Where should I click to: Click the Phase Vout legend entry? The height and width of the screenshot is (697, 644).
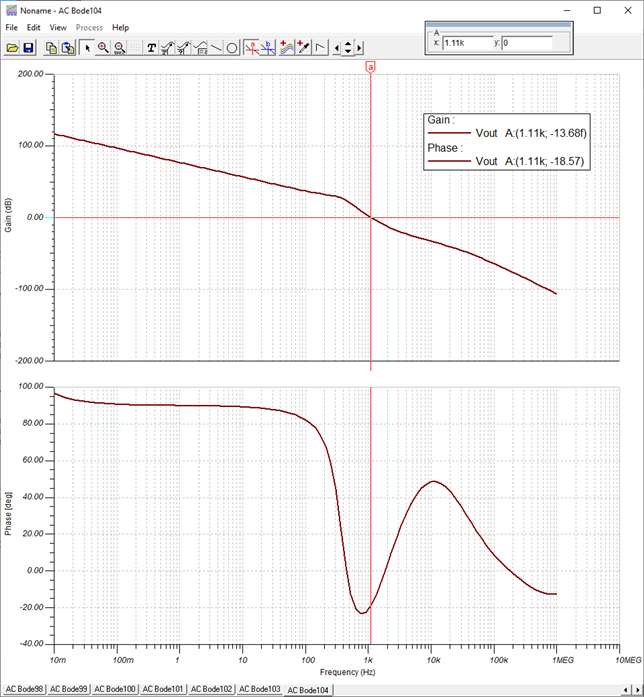pos(507,161)
